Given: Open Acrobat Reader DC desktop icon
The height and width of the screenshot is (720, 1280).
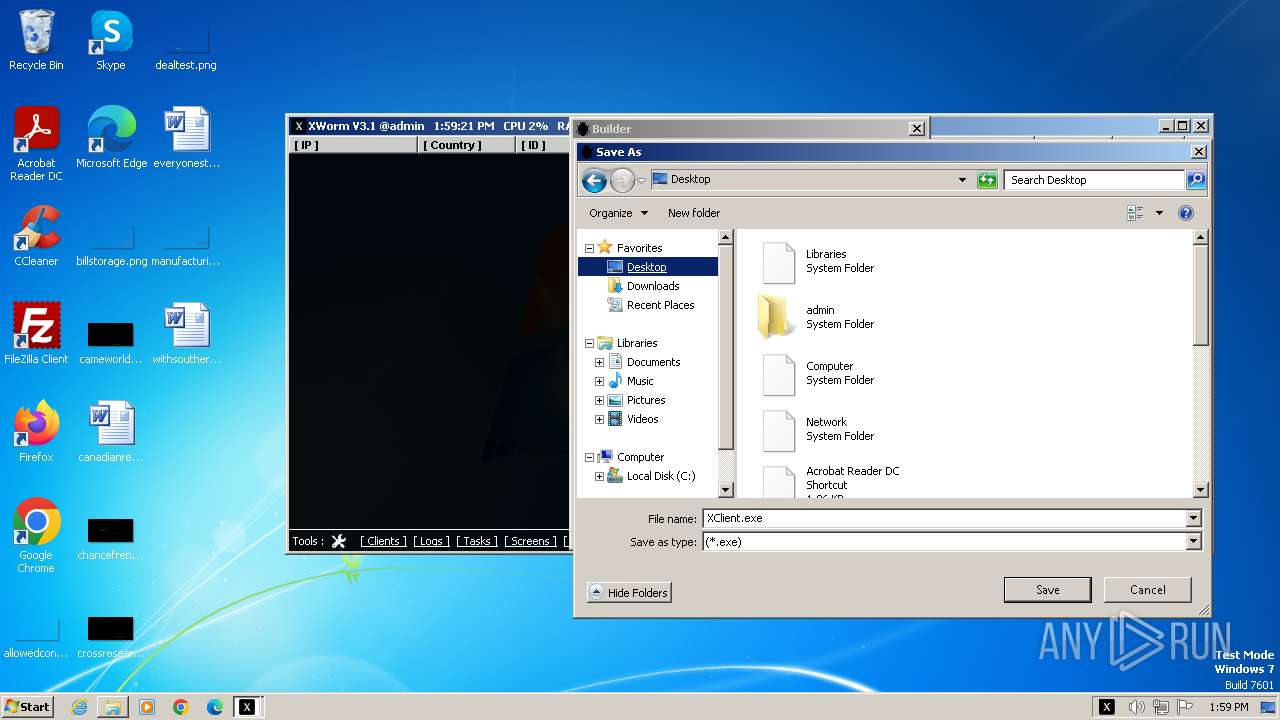Looking at the screenshot, I should (x=36, y=145).
